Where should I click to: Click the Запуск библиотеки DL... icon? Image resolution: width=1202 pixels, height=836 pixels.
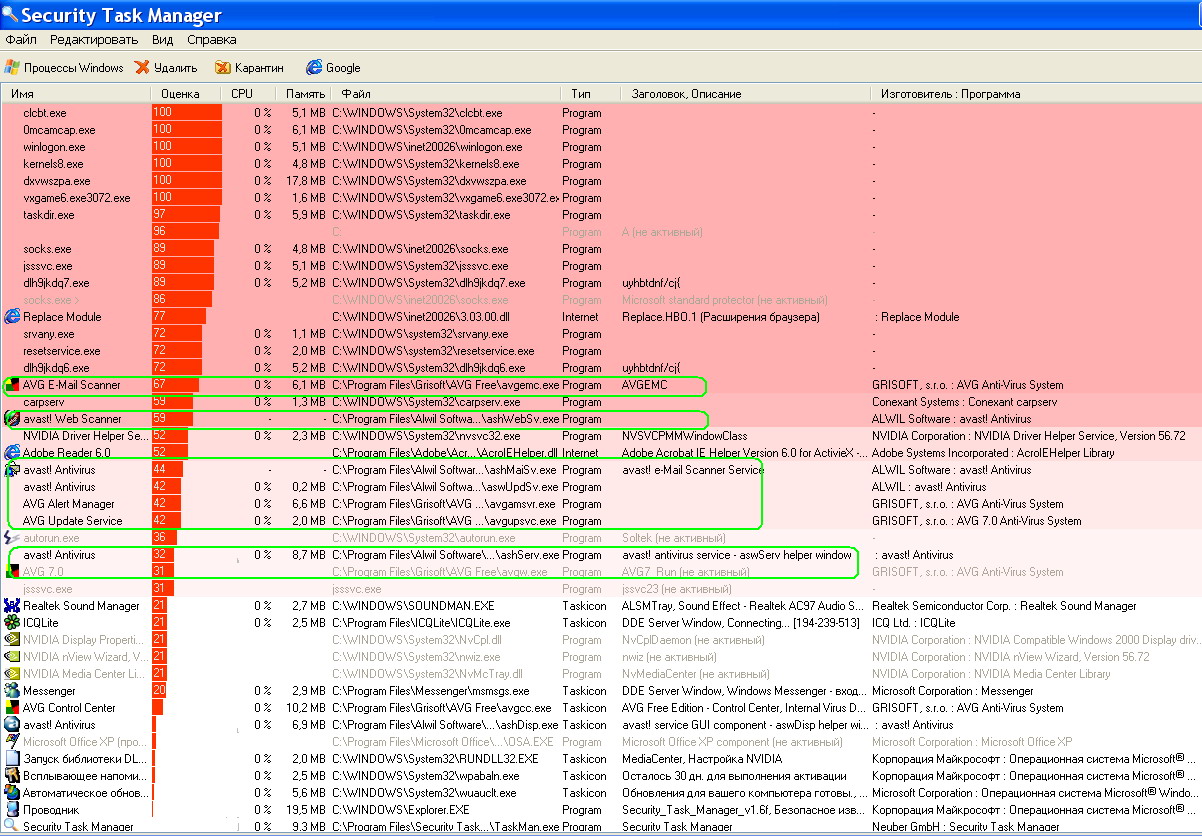click(12, 759)
